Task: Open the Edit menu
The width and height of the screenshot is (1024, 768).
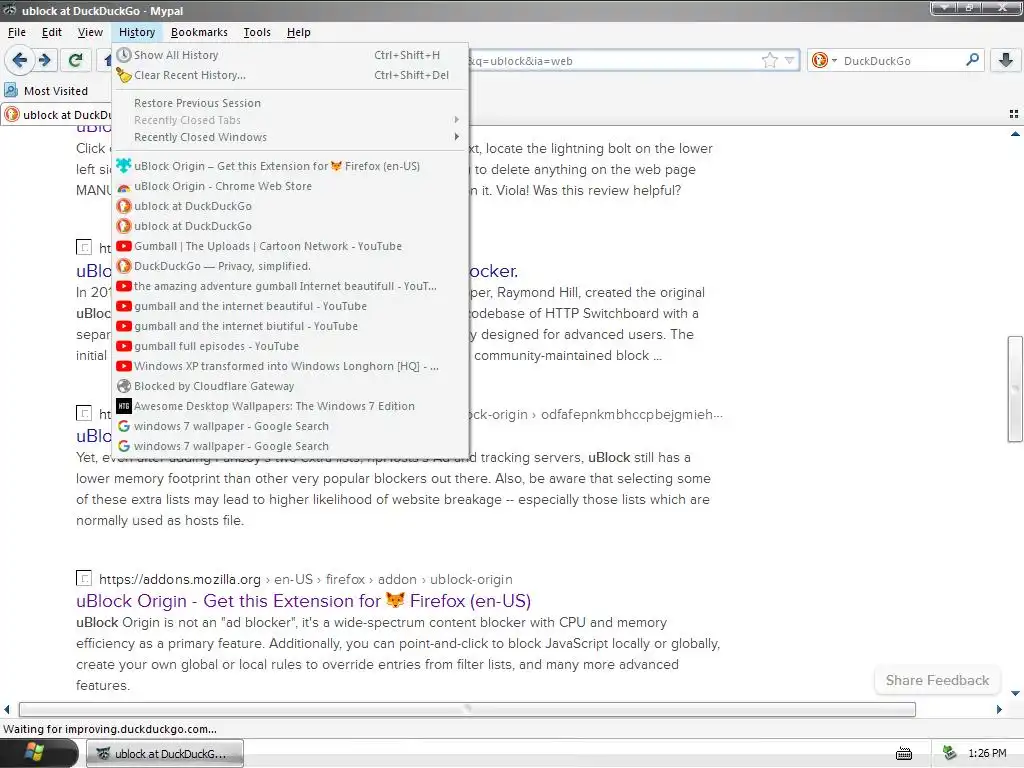Action: (x=52, y=32)
